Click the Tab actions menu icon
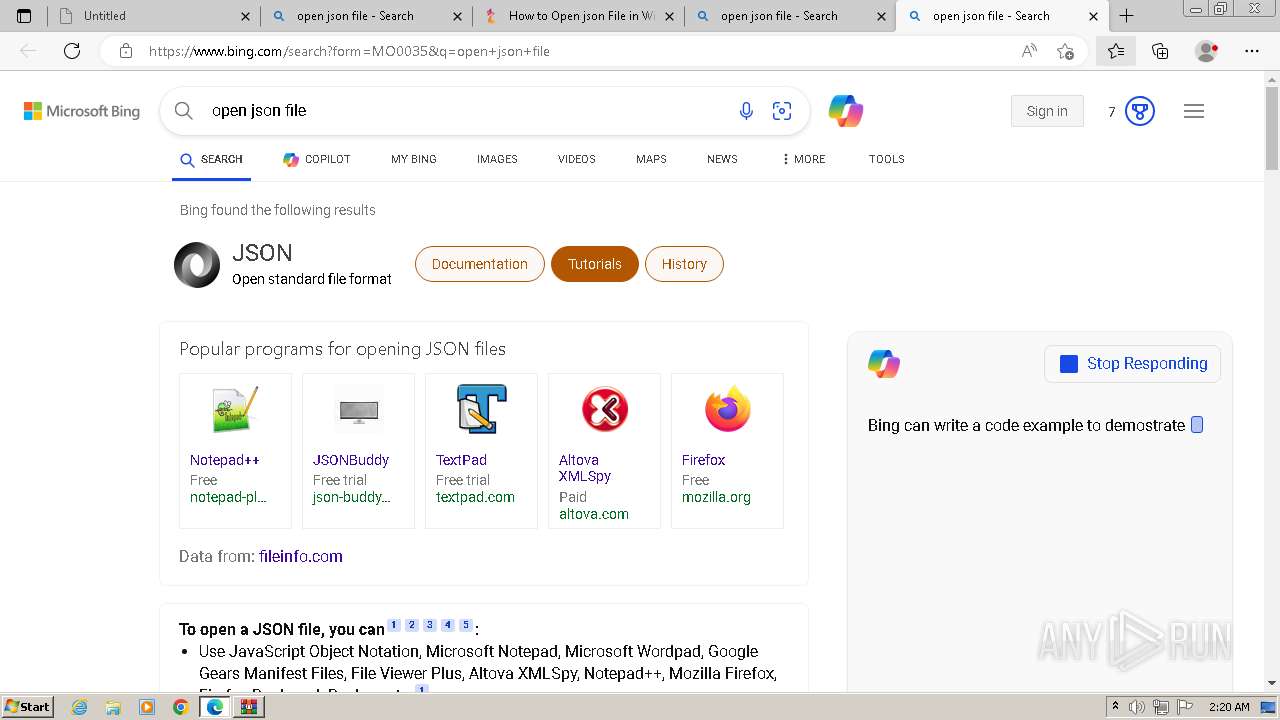1280x720 pixels. (x=24, y=16)
